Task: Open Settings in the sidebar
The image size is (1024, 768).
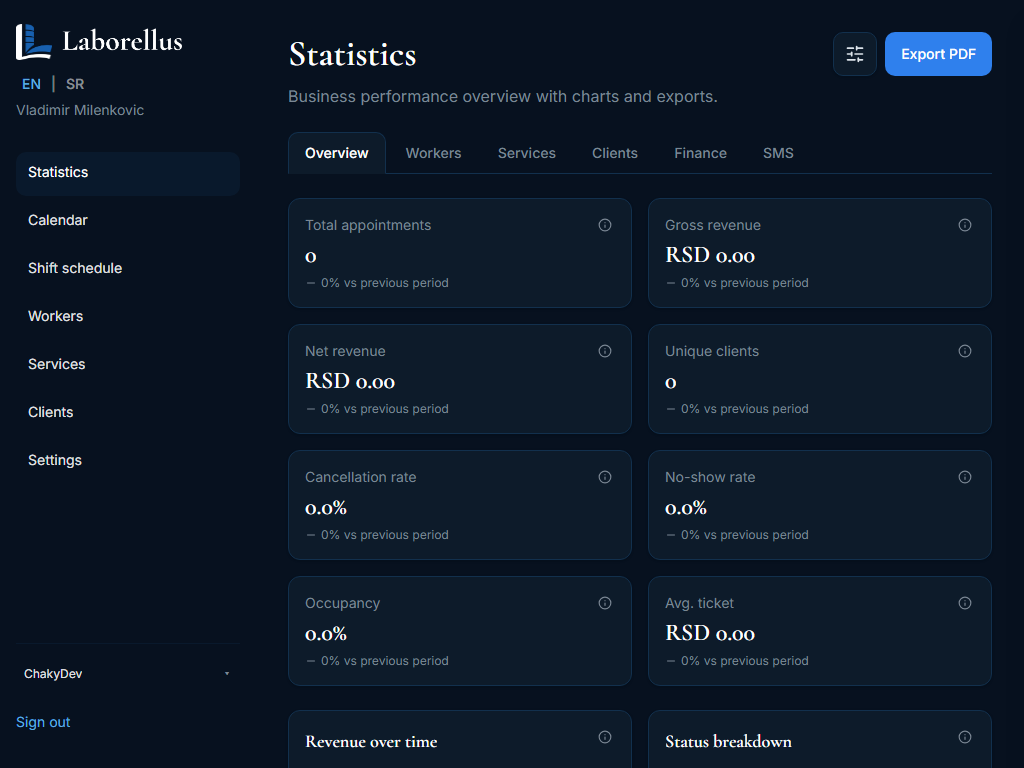Action: (x=128, y=460)
